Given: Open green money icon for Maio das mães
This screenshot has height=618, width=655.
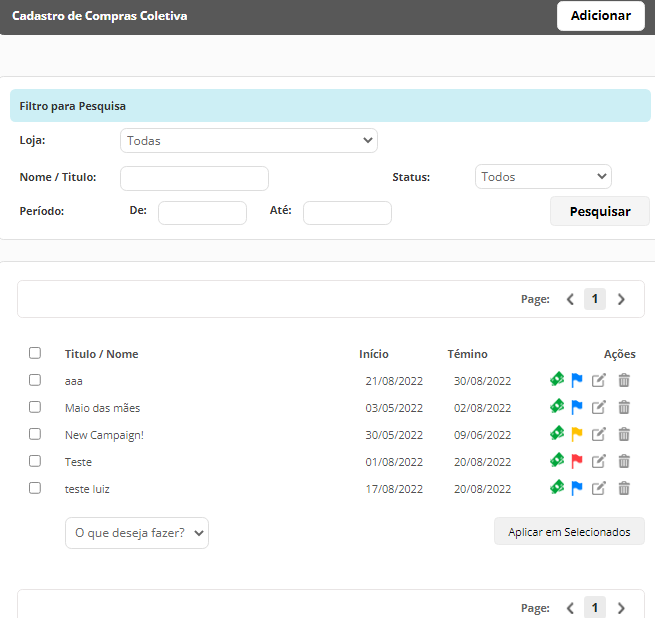Looking at the screenshot, I should [557, 407].
